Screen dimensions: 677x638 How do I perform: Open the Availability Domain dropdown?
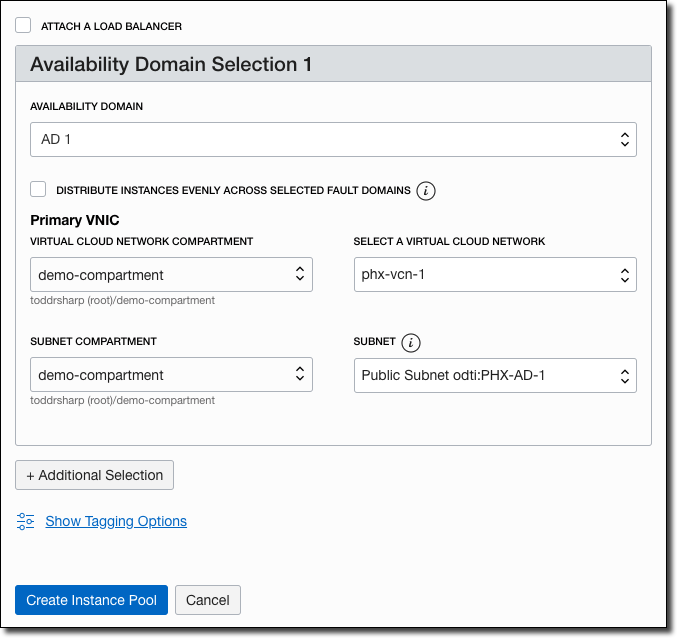[333, 139]
